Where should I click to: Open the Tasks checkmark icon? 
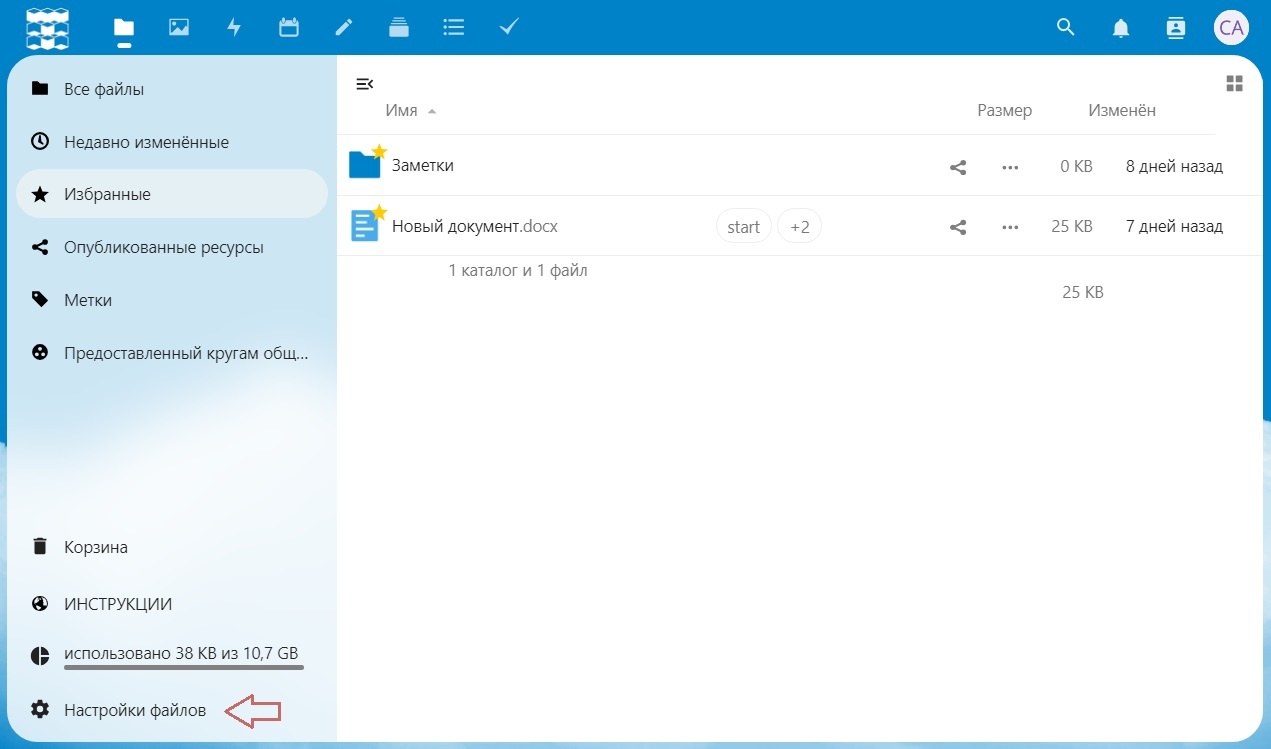(509, 28)
